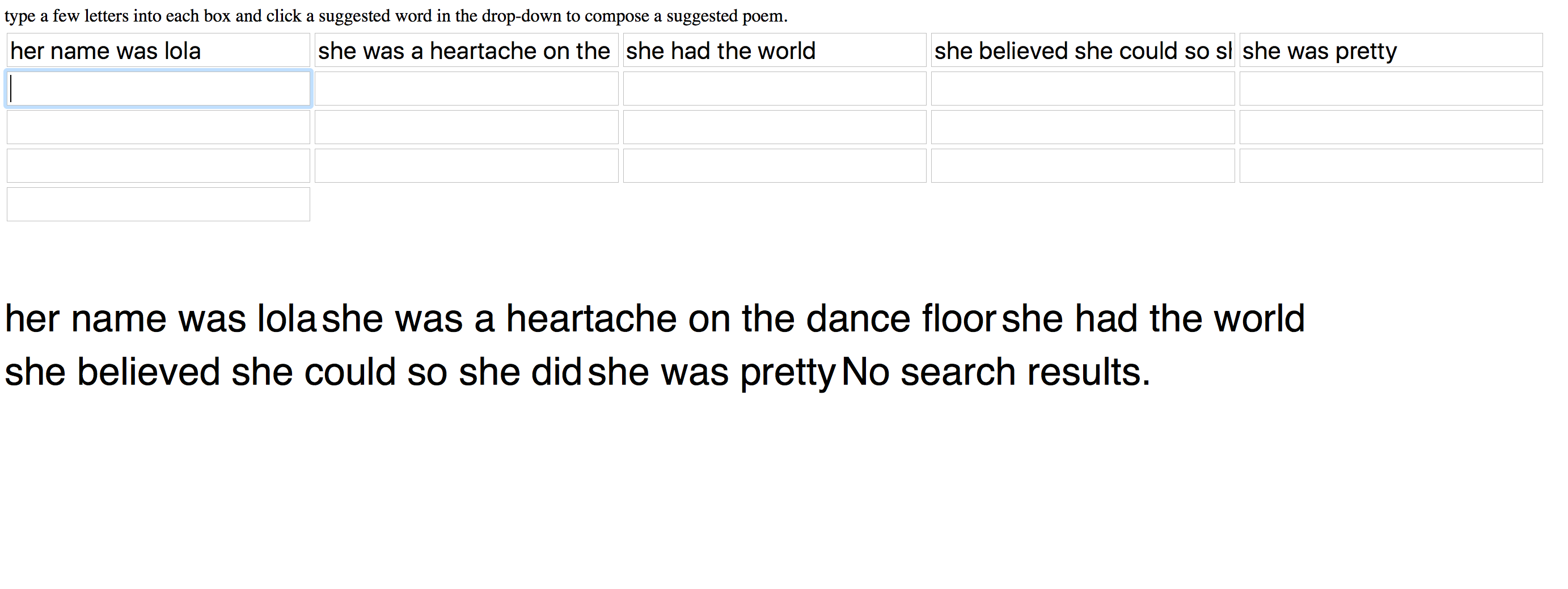1568x589 pixels.
Task: Click poem text "she believed she could so she did"
Action: click(x=293, y=372)
